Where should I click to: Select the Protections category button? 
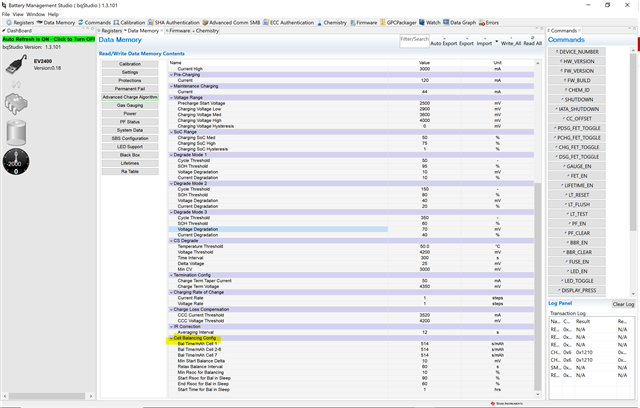coord(130,80)
